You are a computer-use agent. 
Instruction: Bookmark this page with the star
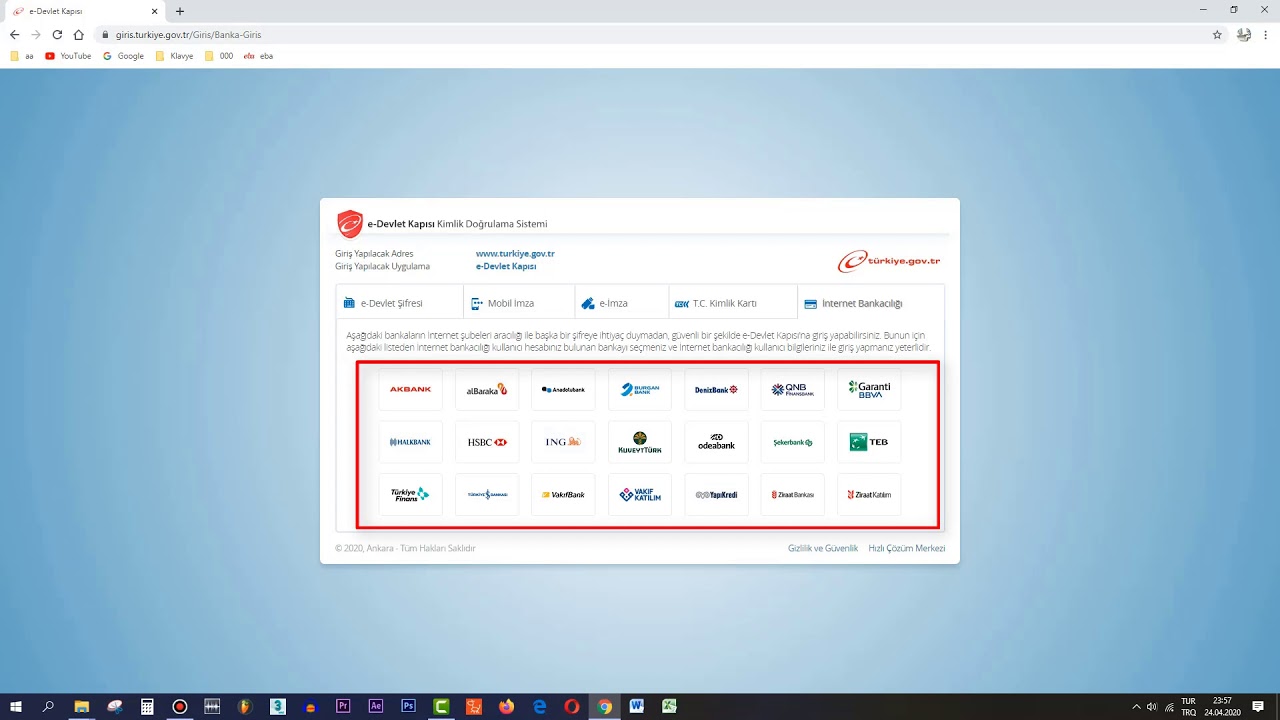1217,34
